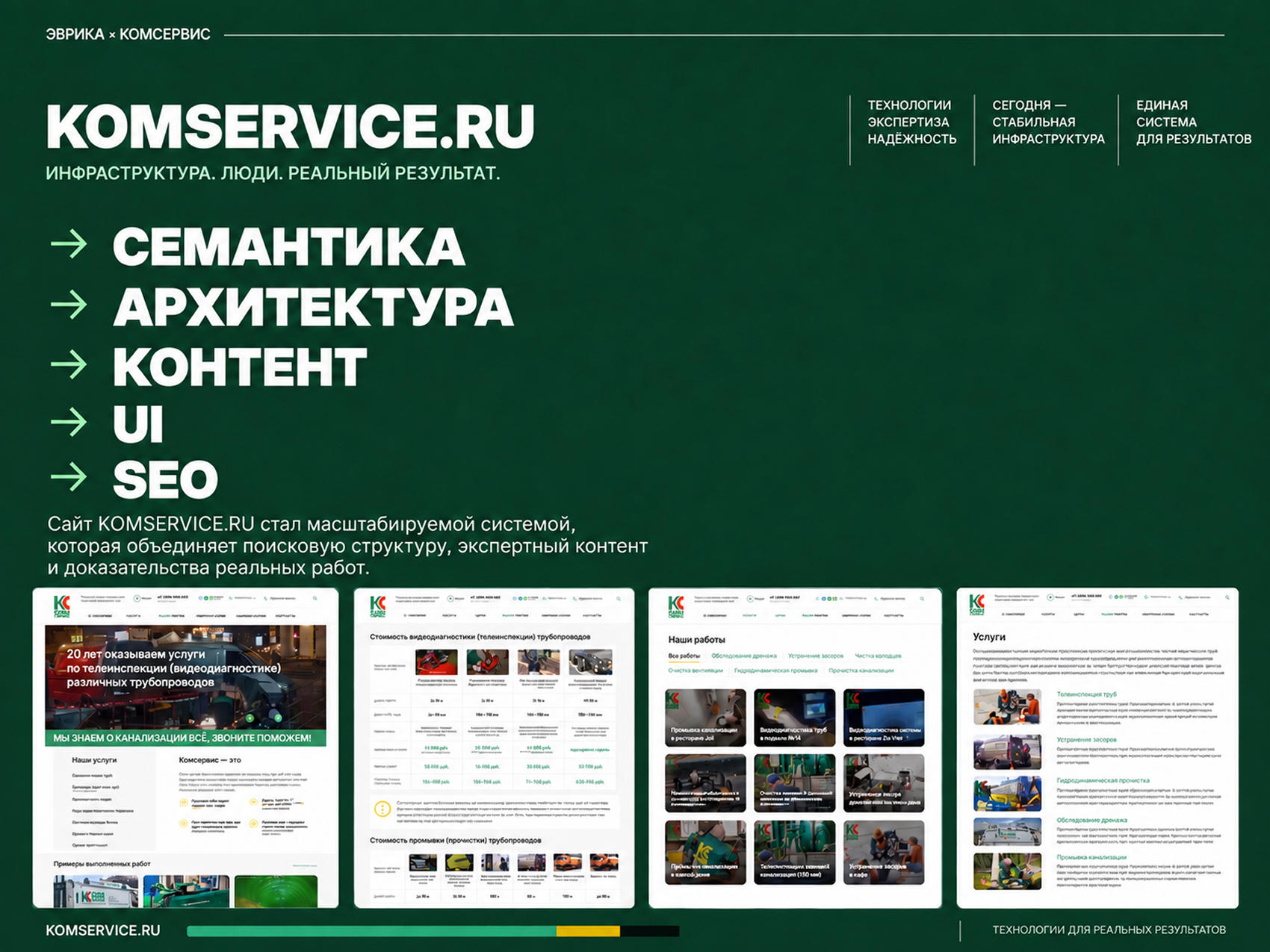
Task: Click the KC logo on the Услуги page
Action: 976,604
